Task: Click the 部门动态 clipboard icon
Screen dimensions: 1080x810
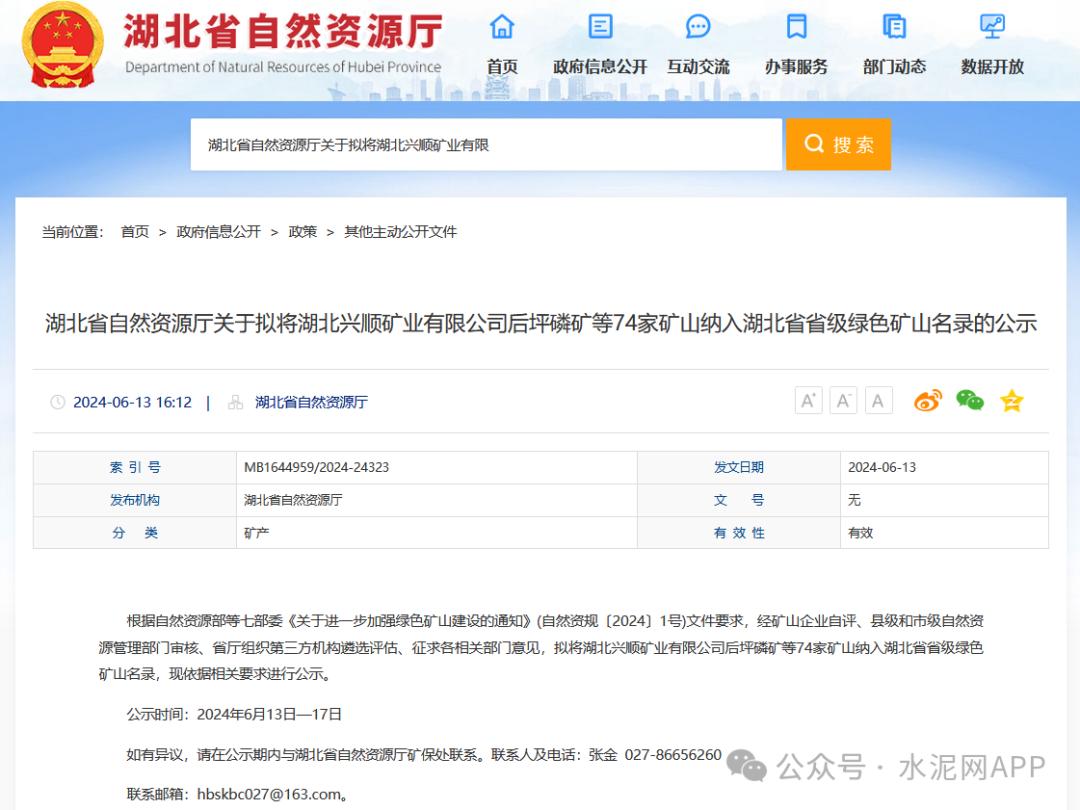Action: (x=894, y=27)
